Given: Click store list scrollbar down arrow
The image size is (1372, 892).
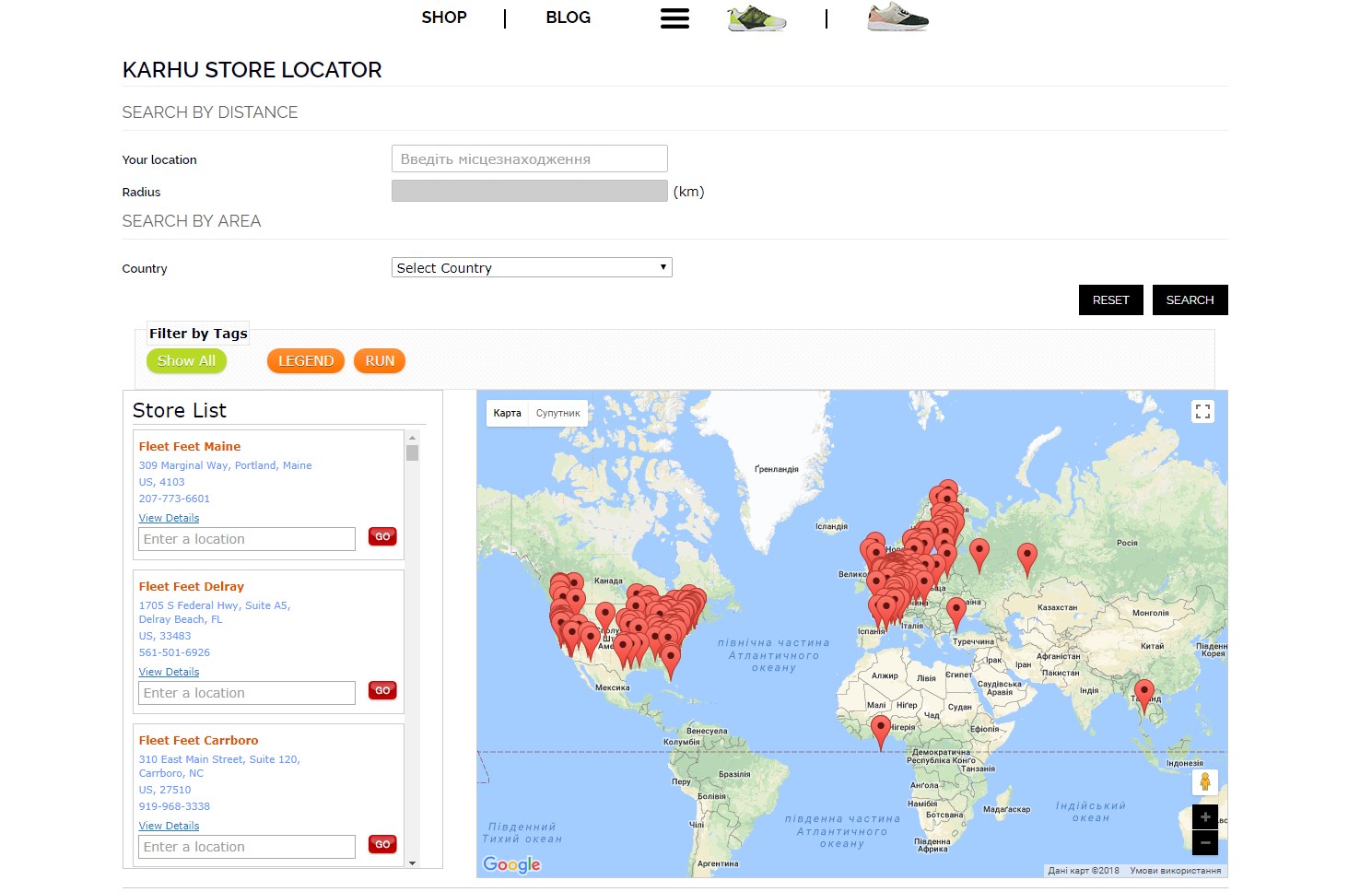Looking at the screenshot, I should pos(412,863).
